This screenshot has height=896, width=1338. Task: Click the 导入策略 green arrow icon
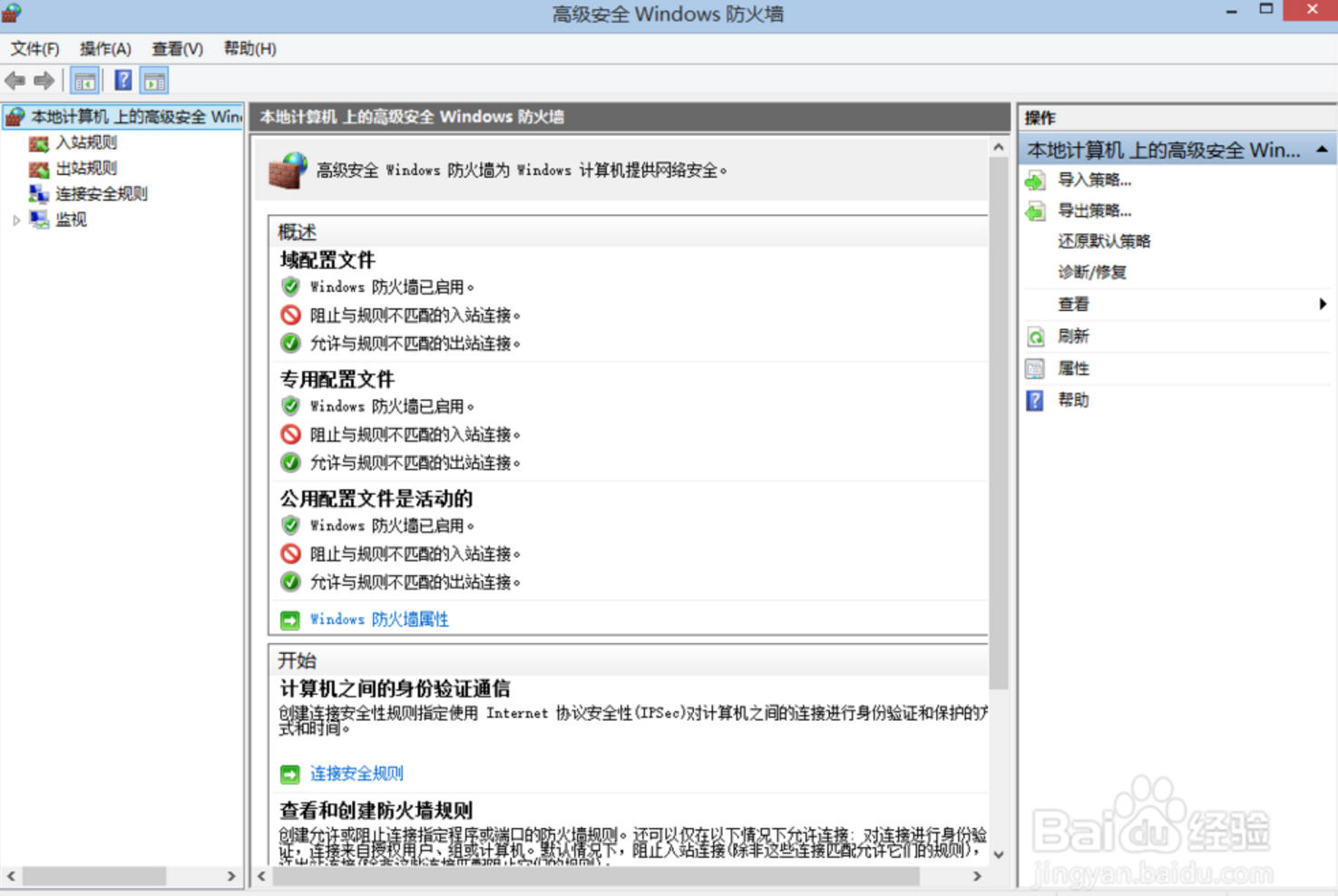[x=1035, y=180]
